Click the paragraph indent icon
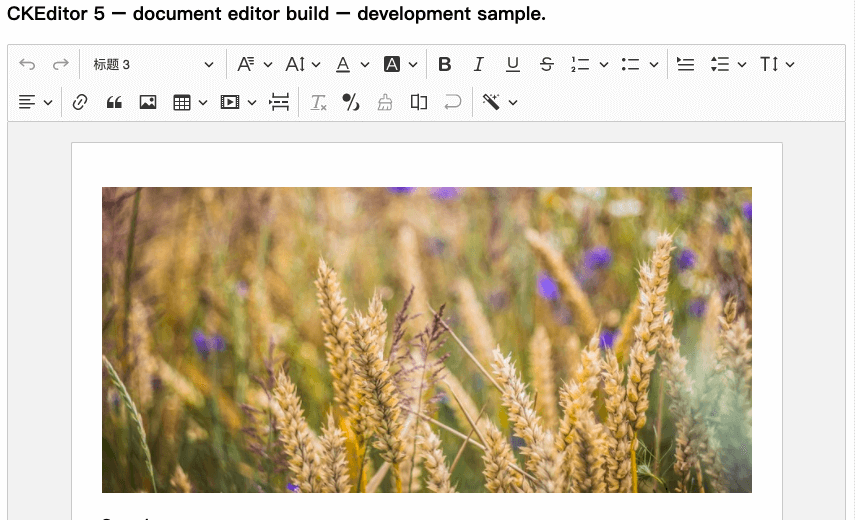The image size is (855, 520). (x=685, y=64)
